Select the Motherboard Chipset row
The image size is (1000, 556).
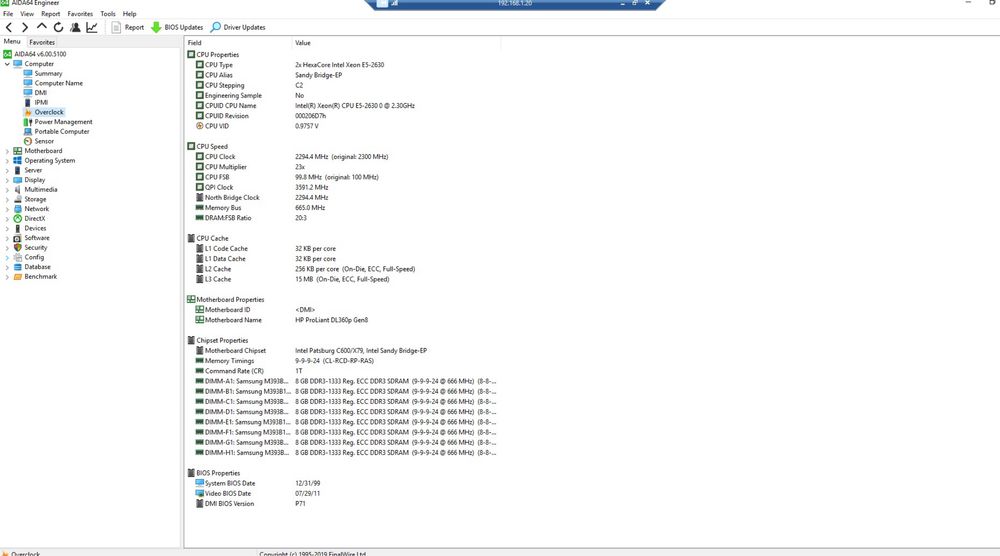point(343,351)
